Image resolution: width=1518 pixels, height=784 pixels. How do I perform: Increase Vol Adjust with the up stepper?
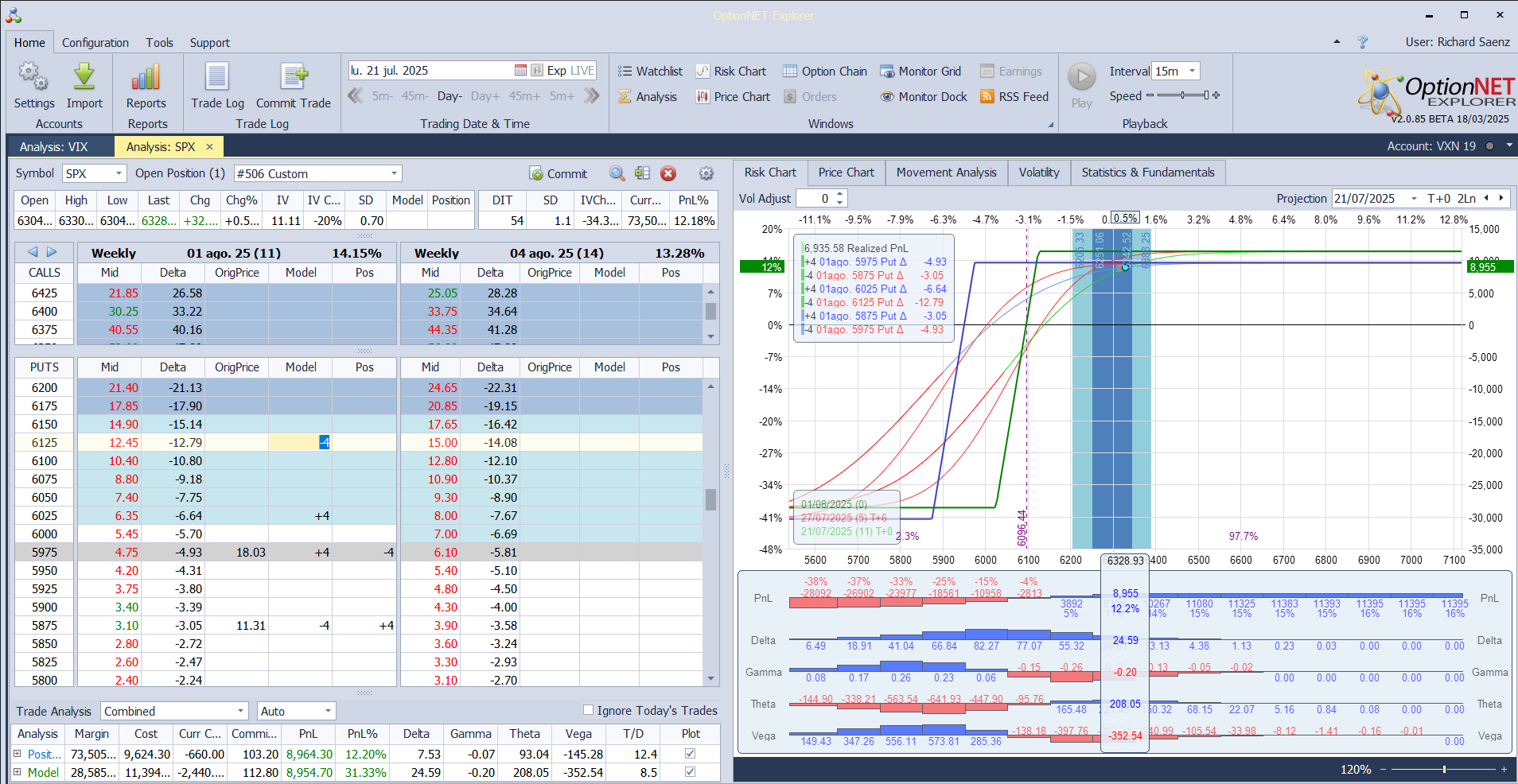click(x=840, y=194)
